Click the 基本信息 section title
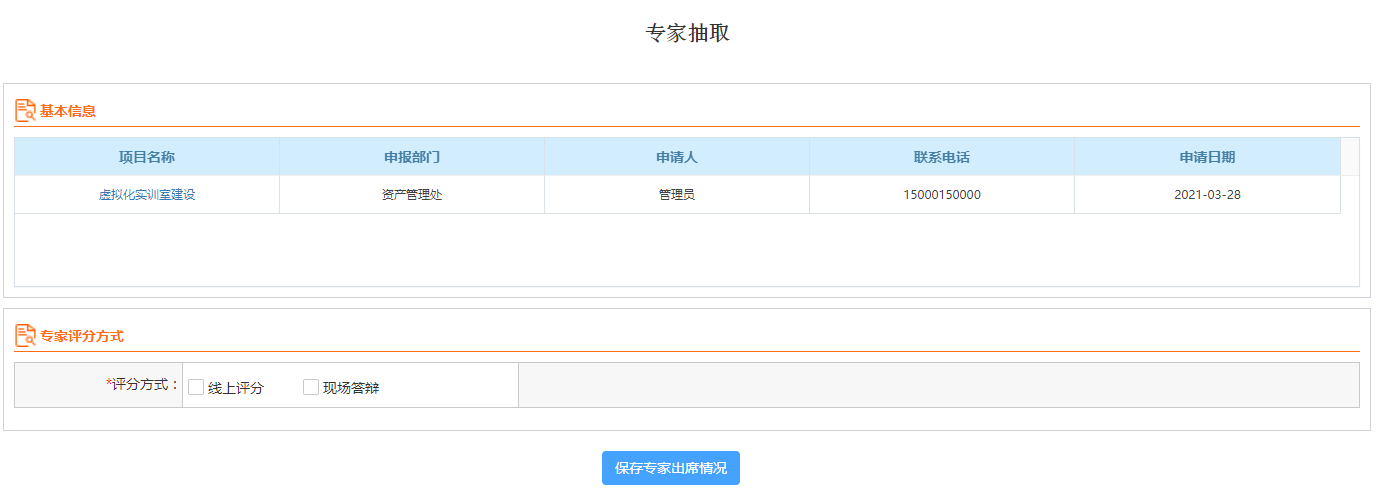The image size is (1377, 496). click(68, 111)
